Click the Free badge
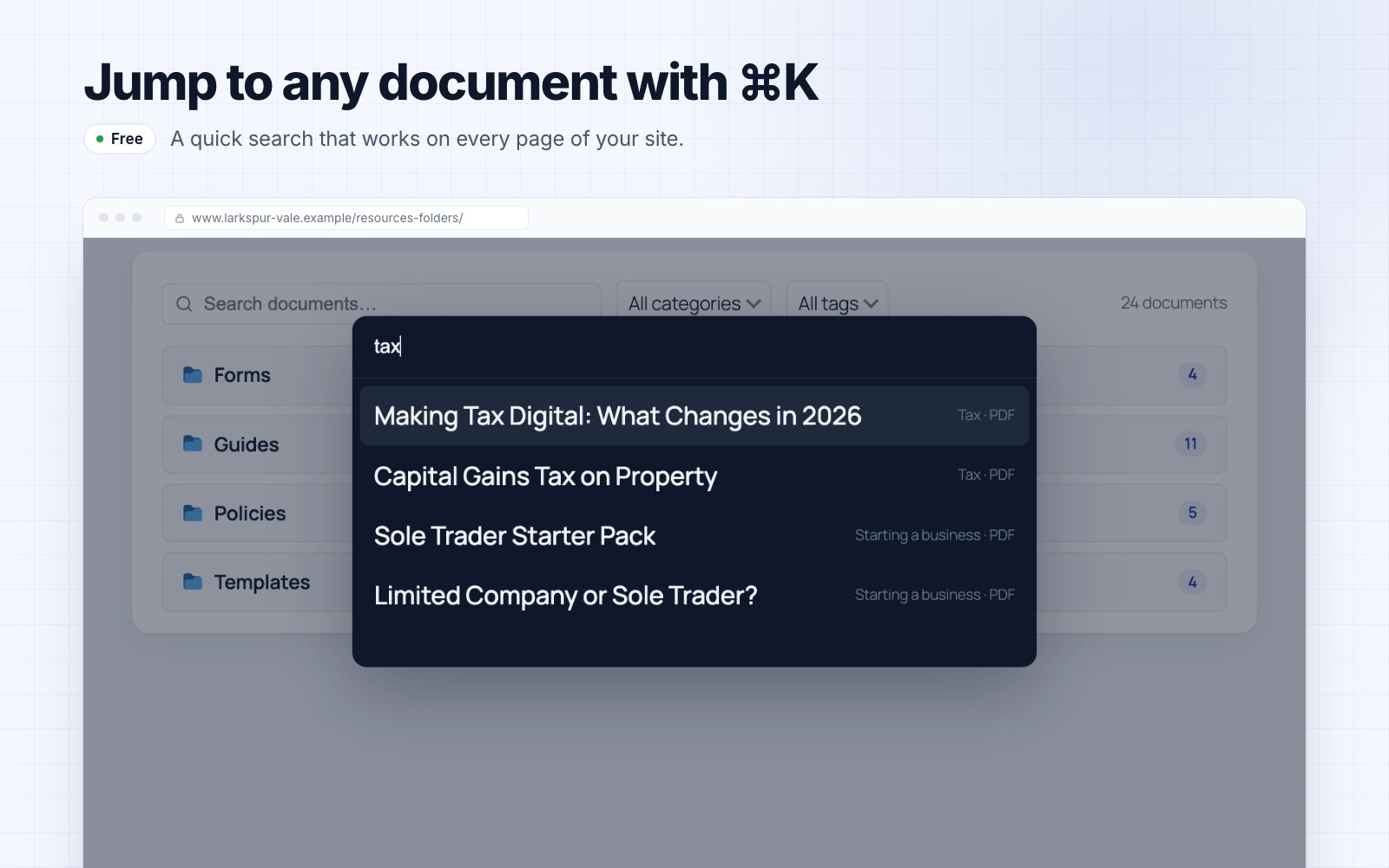The width and height of the screenshot is (1389, 868). click(120, 139)
